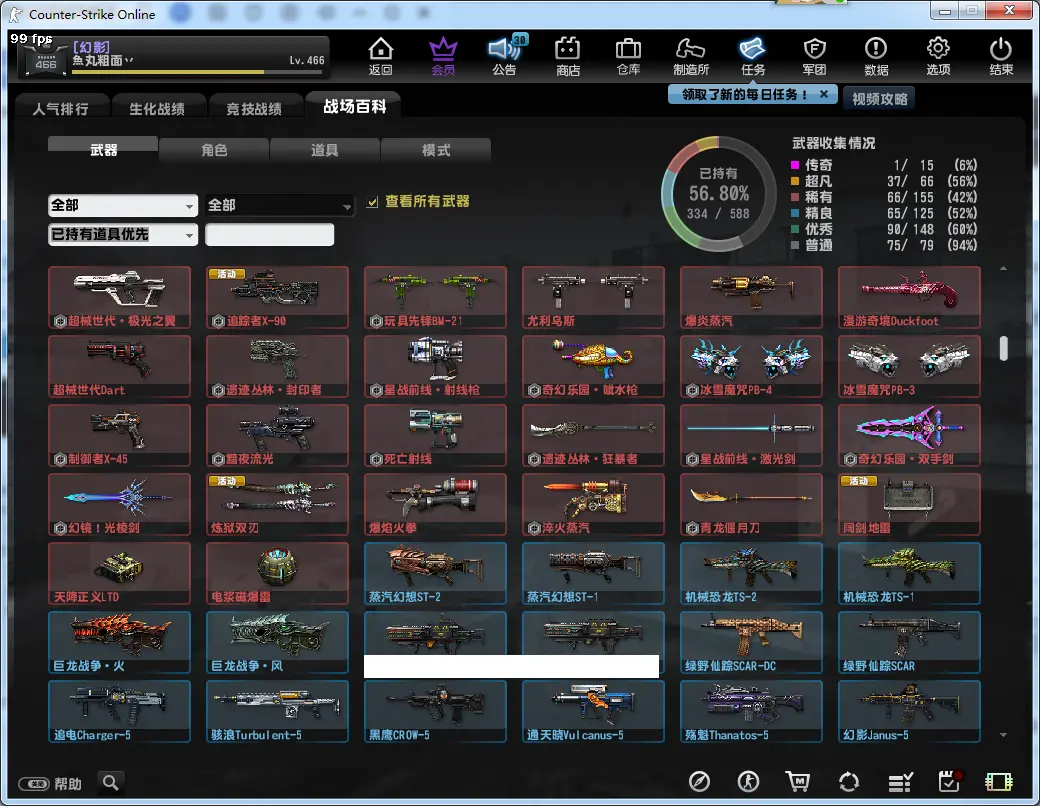Viewport: 1040px width, 806px height.
Task: Click the running figure icon in bottom bar
Action: pos(748,781)
